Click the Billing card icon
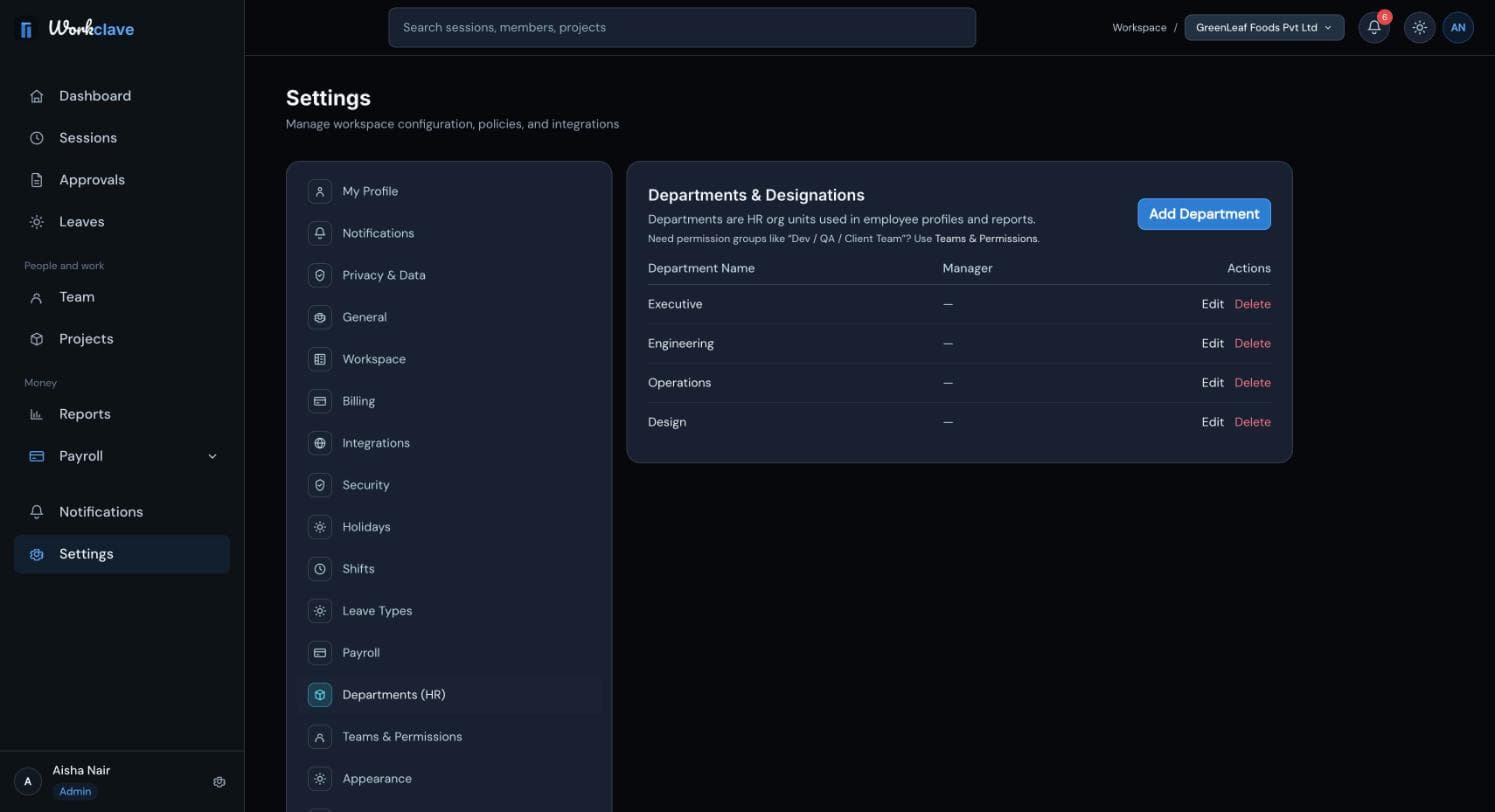This screenshot has width=1495, height=812. [x=320, y=401]
